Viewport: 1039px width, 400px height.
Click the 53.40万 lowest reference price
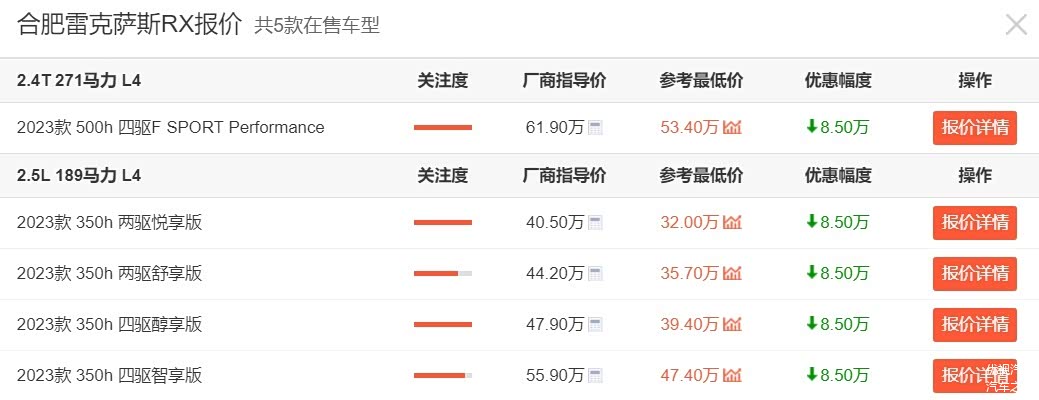coord(689,128)
